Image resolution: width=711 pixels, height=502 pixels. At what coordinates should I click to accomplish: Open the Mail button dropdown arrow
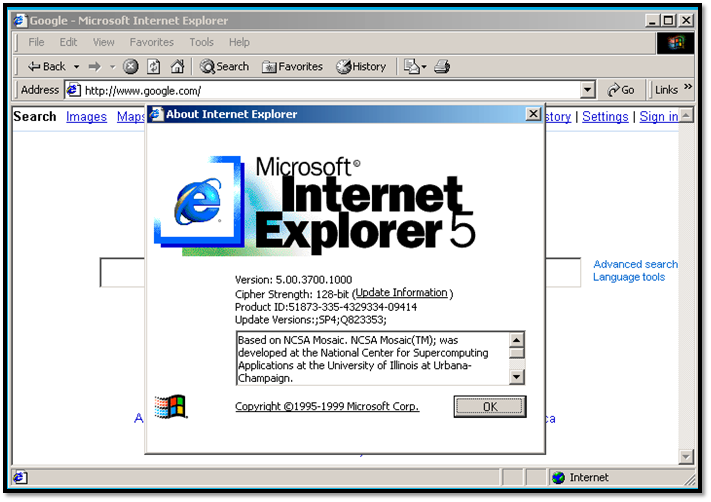[424, 67]
